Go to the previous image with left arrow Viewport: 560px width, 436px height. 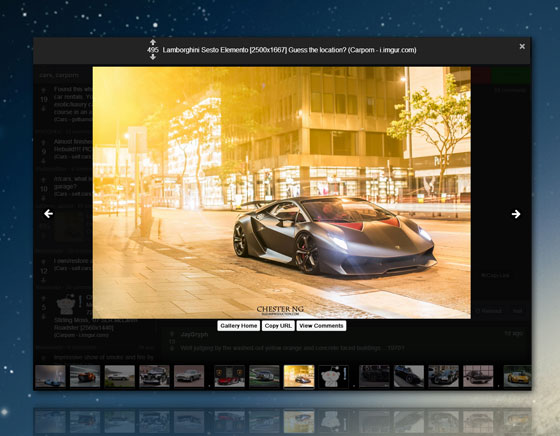49,214
